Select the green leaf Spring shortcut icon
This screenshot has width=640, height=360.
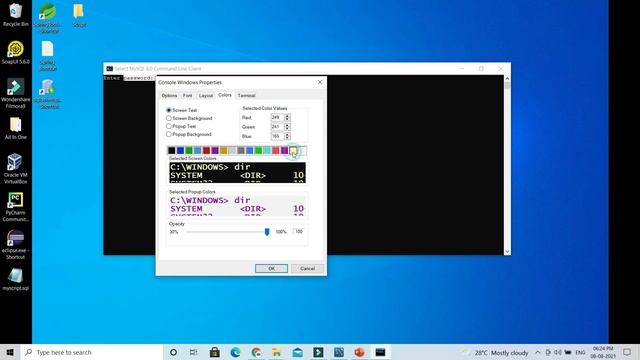48,17
